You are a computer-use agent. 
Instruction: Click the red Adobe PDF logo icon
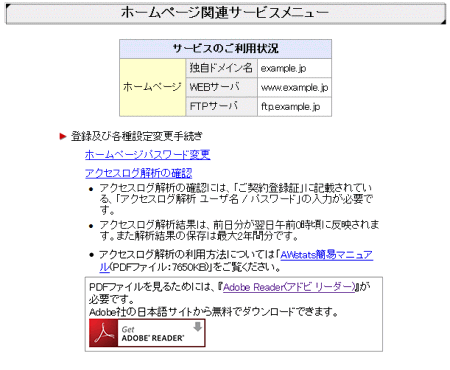[103, 333]
